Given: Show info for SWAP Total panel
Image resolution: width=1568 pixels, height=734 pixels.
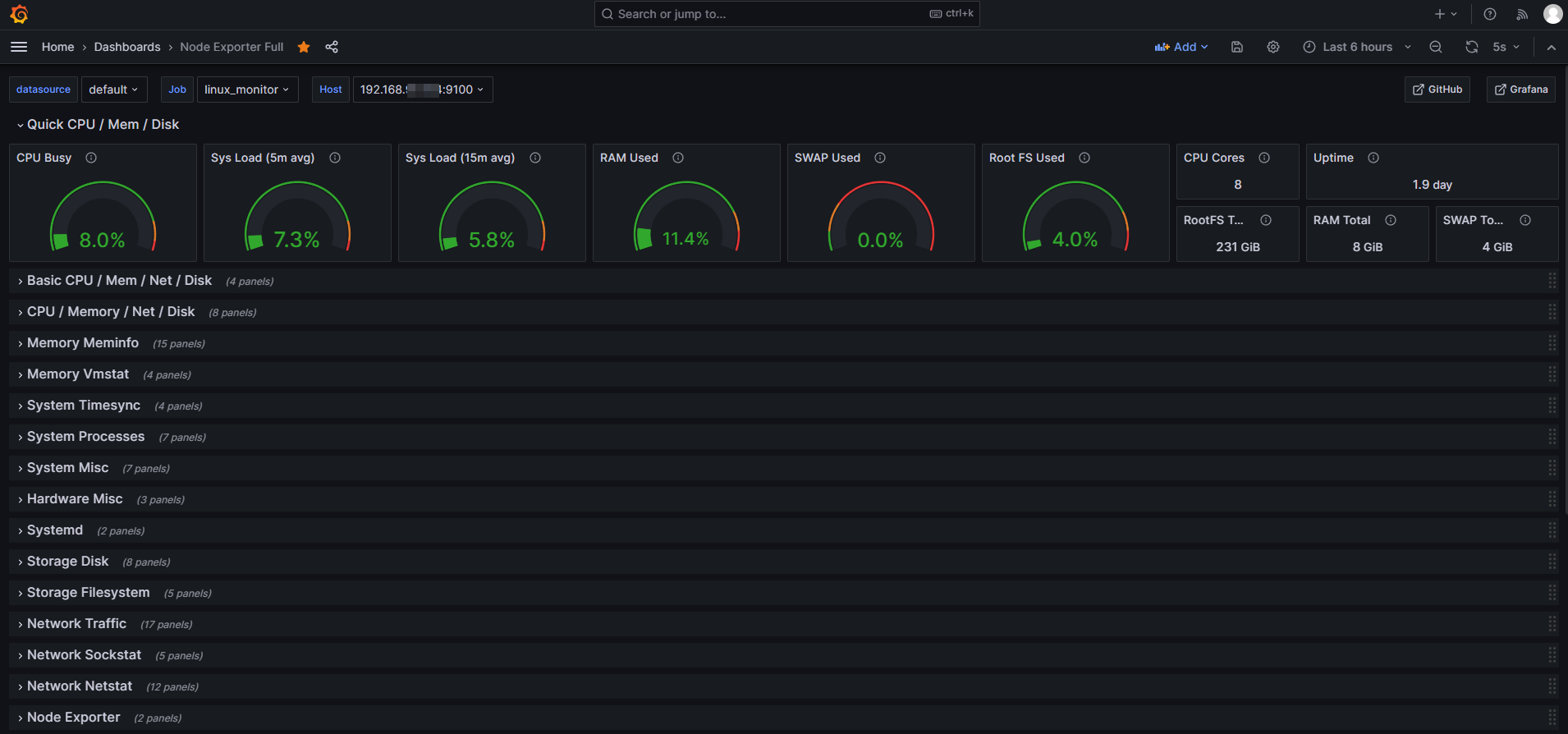Looking at the screenshot, I should coord(1525,220).
